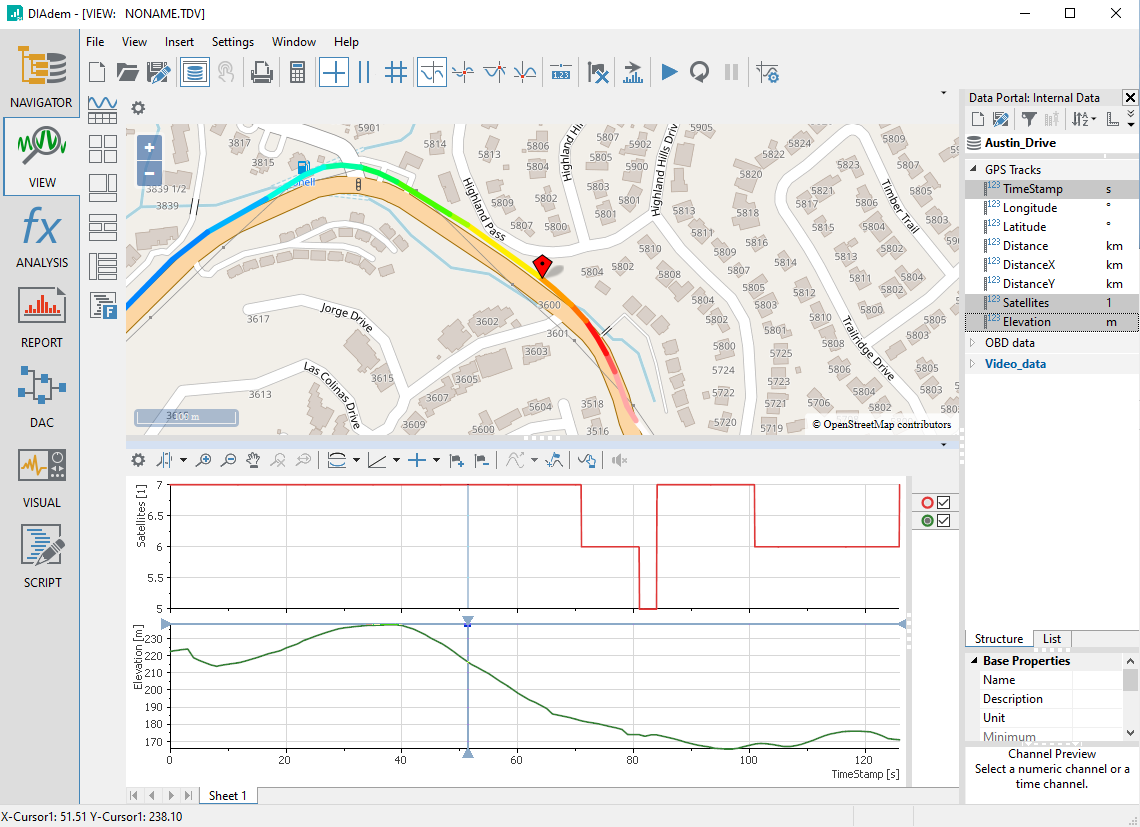Click the calculator icon in toolbar
The width and height of the screenshot is (1140, 827).
click(297, 72)
